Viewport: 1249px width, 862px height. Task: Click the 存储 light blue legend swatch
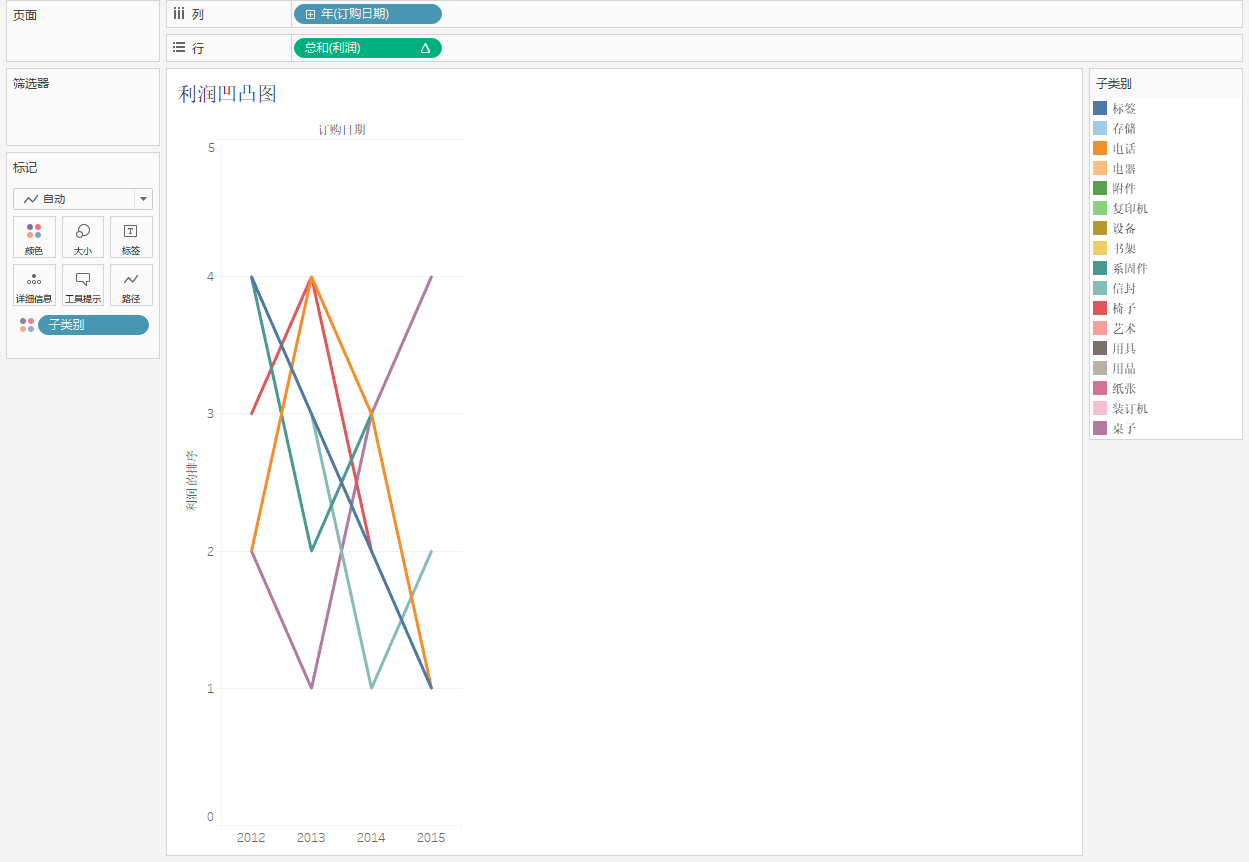[1100, 128]
